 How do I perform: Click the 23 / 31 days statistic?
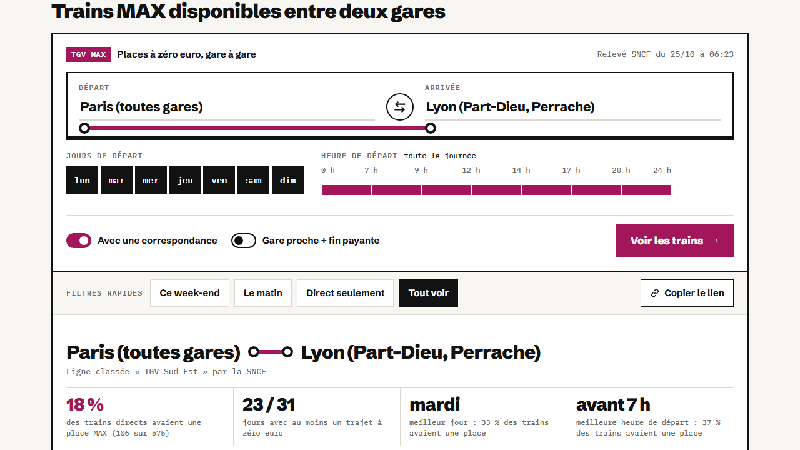point(268,405)
